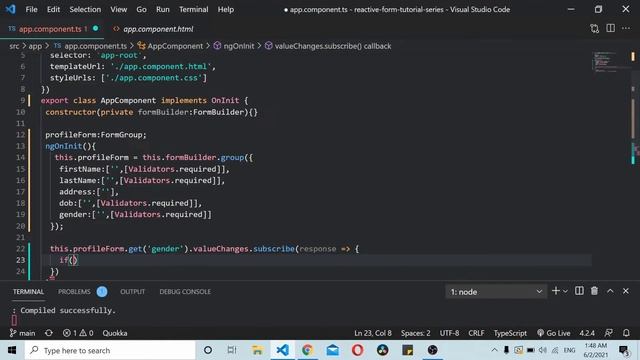Screen dimensions: 640x360
Task: Open feedback icon in status bar
Action: pos(609,333)
